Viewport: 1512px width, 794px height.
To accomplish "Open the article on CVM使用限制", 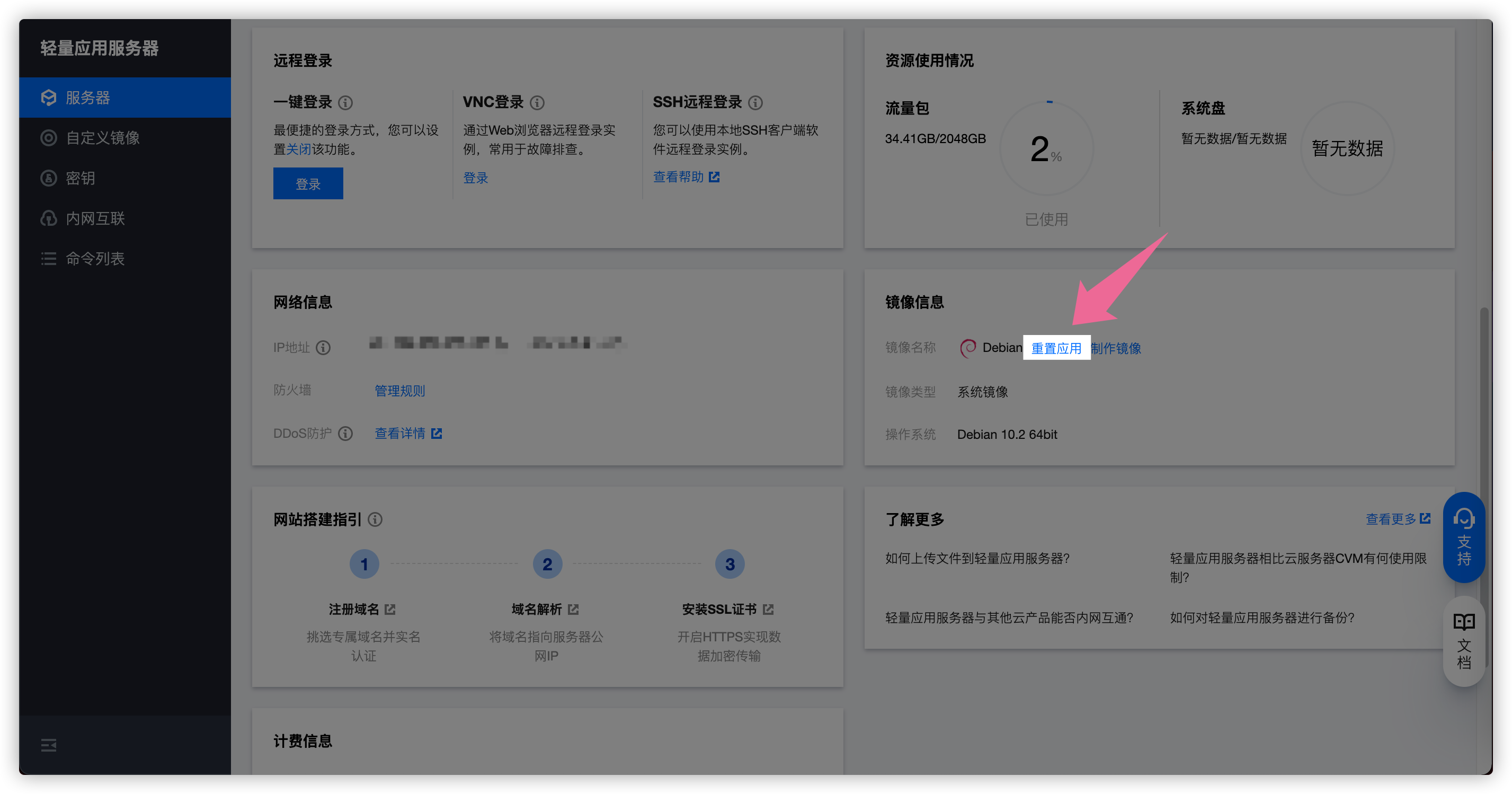I will point(1298,568).
